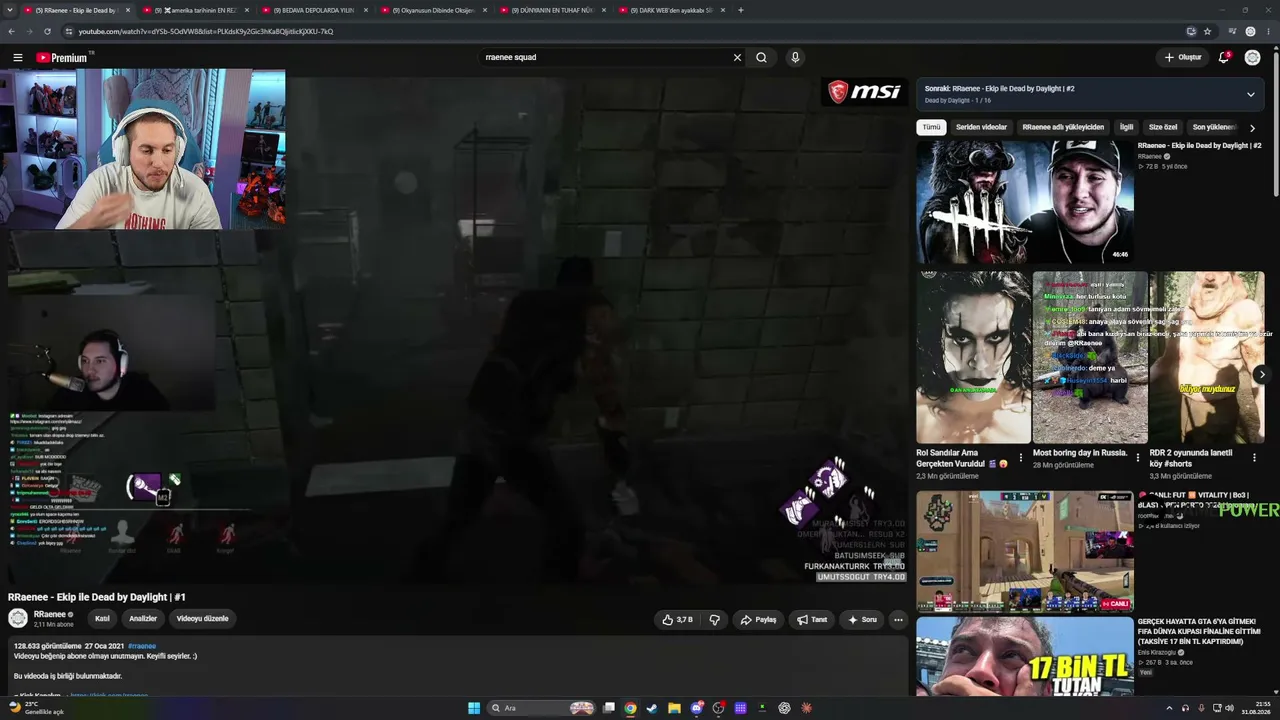Clear the search box text
Image resolution: width=1280 pixels, height=720 pixels.
tap(737, 58)
